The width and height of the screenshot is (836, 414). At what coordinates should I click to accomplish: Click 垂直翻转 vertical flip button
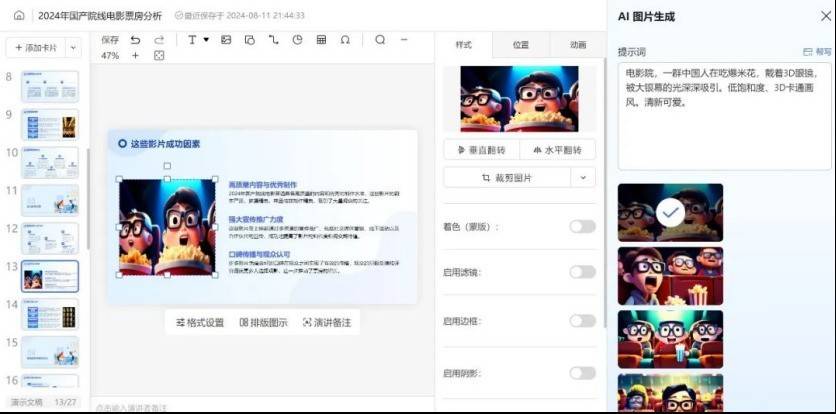click(481, 150)
